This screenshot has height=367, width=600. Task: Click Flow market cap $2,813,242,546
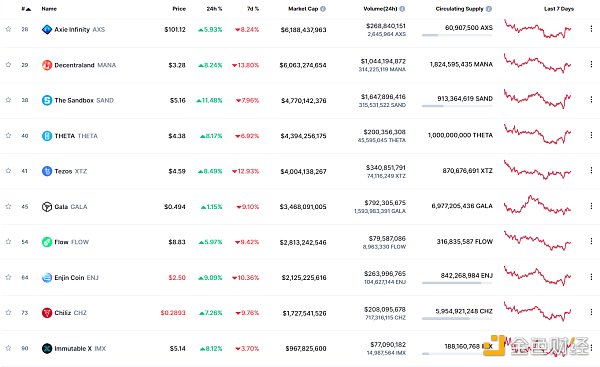(303, 242)
